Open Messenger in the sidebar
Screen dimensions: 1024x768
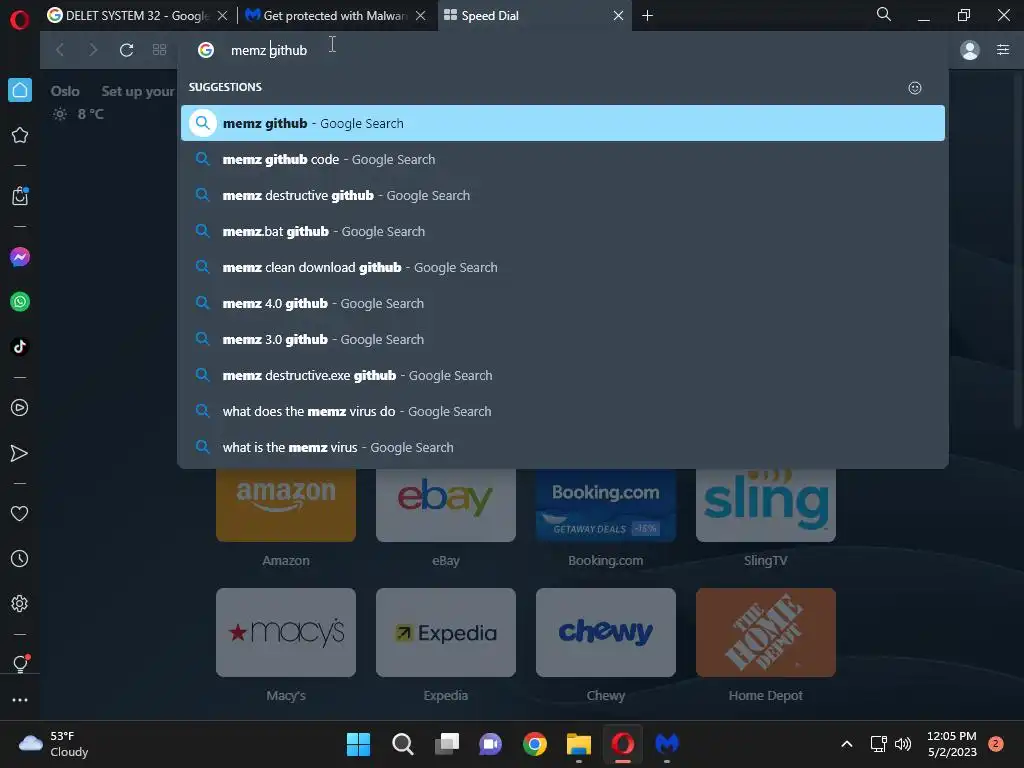20,257
